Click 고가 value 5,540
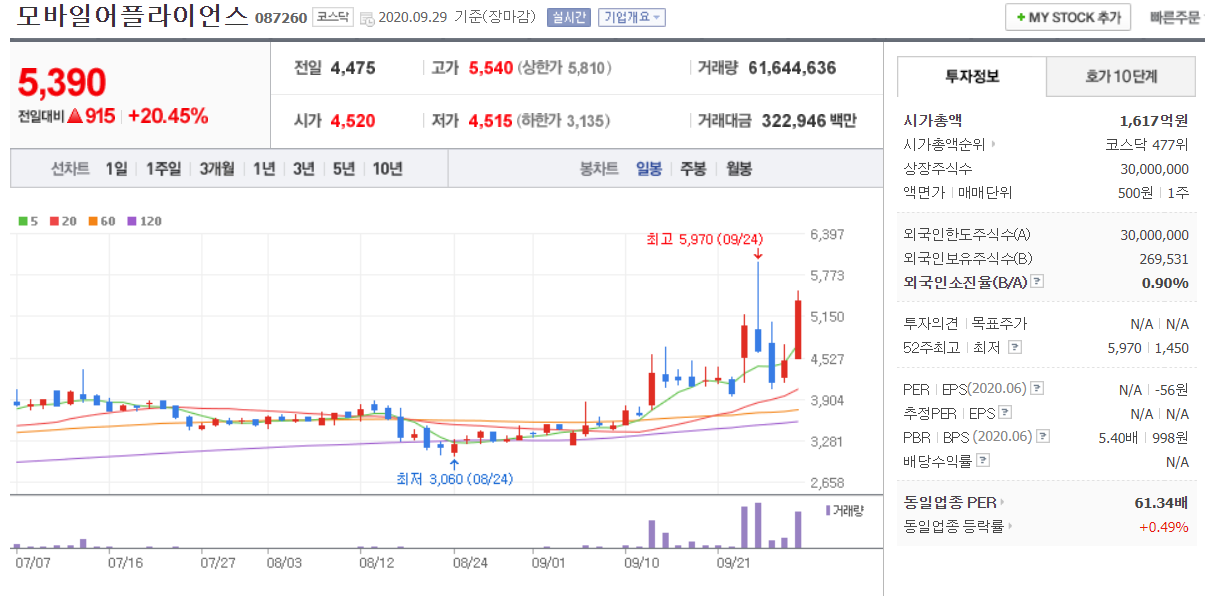This screenshot has height=596, width=1205. click(490, 68)
